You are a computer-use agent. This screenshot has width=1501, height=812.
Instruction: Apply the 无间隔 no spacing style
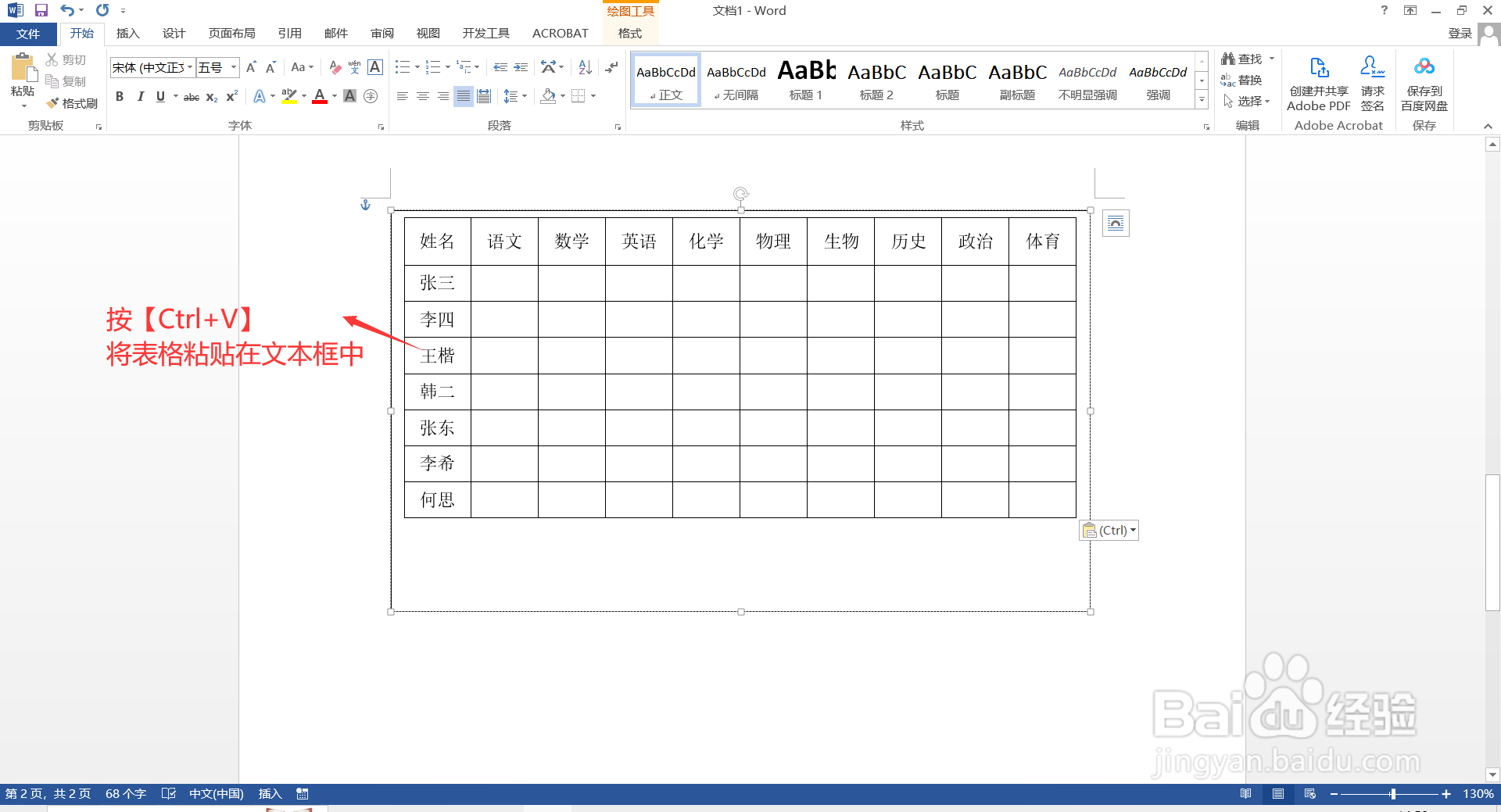[x=736, y=80]
